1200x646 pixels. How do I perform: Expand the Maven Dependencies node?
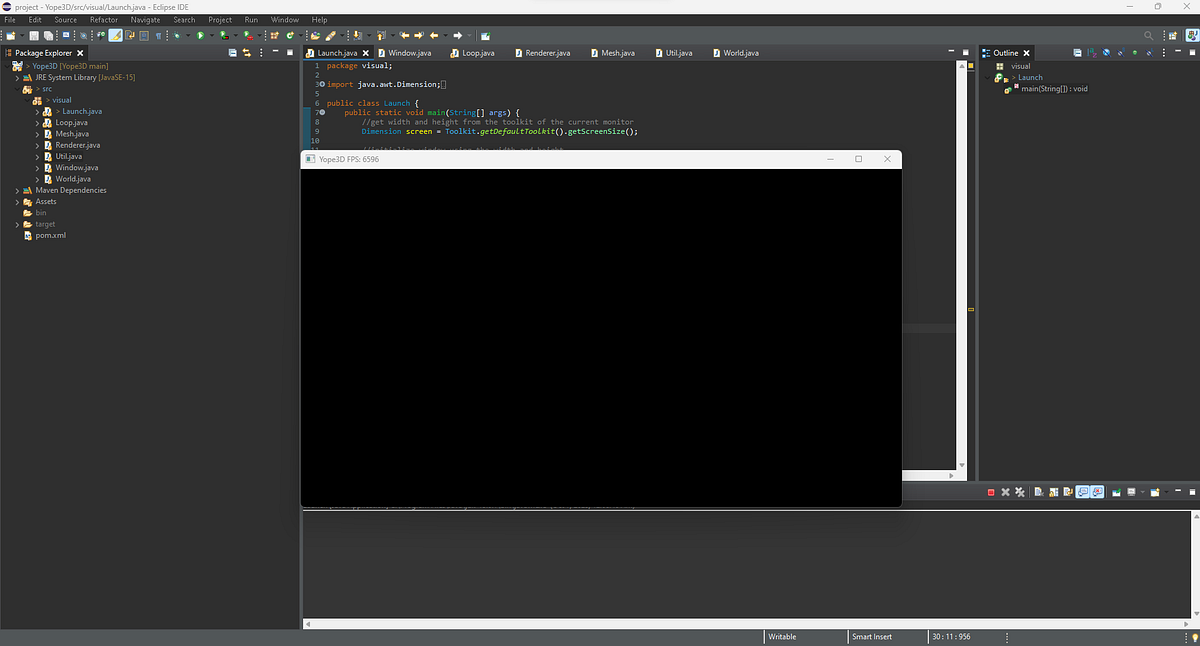pyautogui.click(x=16, y=190)
